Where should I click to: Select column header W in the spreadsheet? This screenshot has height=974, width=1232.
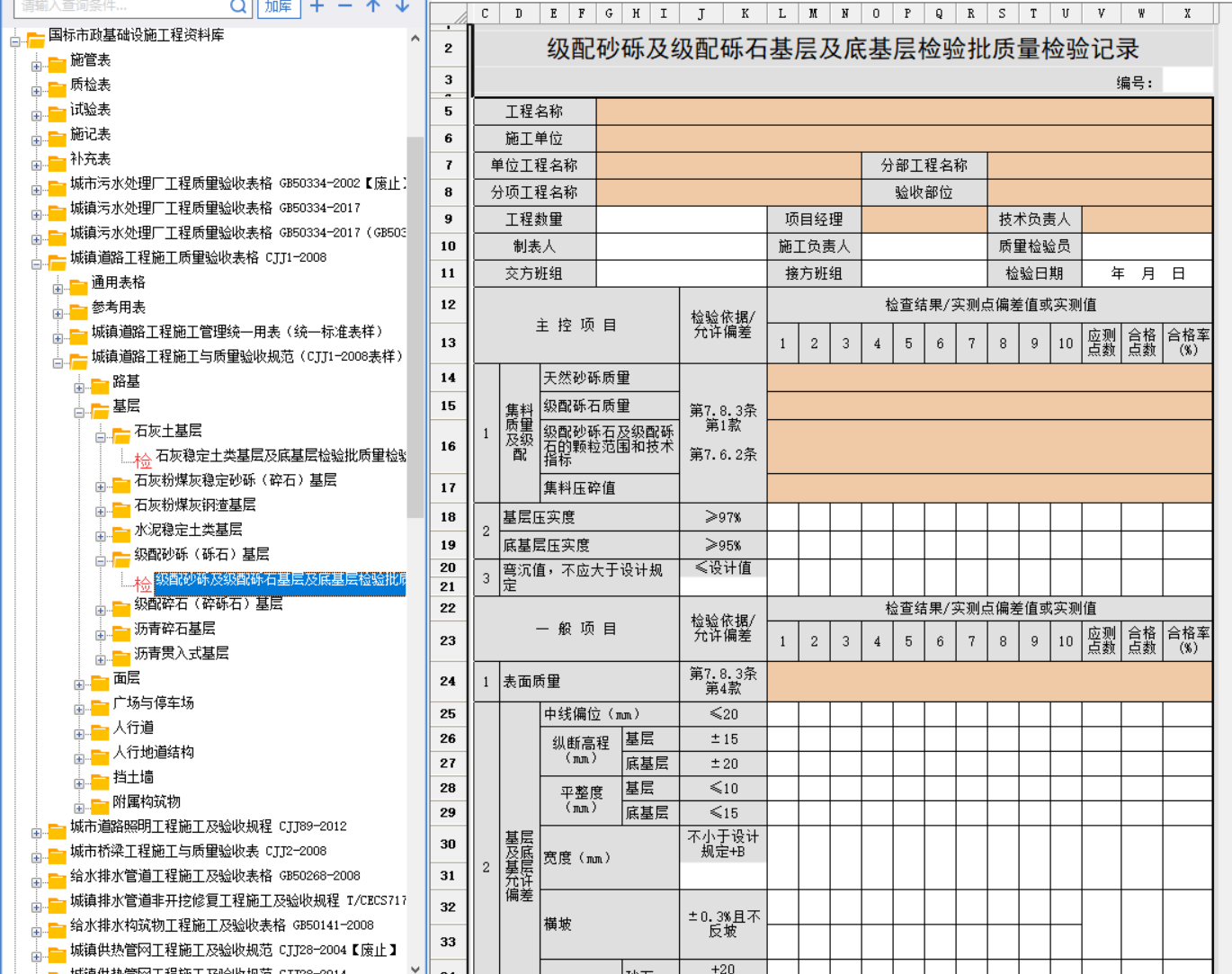coord(1141,13)
